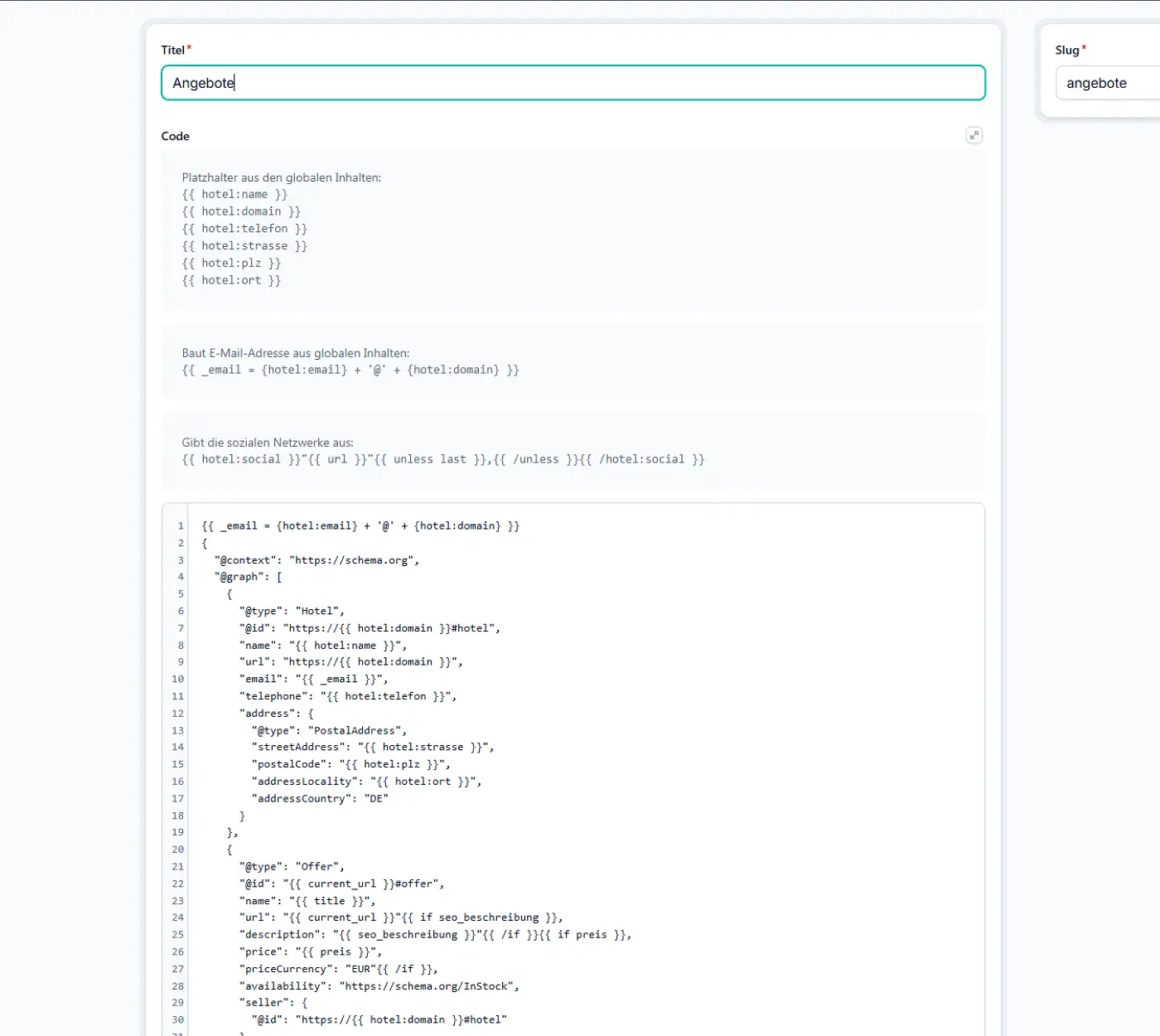Screen dimensions: 1160x1036
Task: Place cursor on code line 1 email assignment
Action: point(360,526)
